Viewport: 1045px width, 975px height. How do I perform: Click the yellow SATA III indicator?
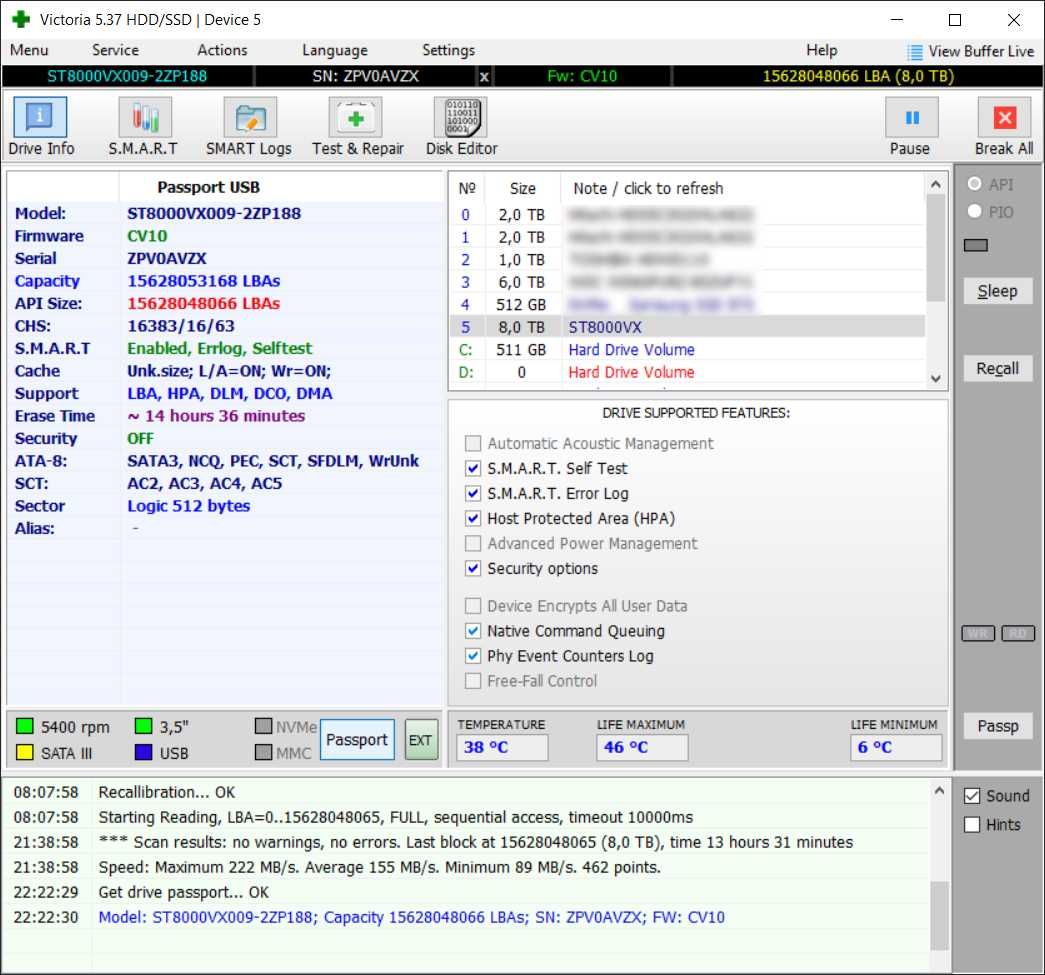(x=25, y=752)
